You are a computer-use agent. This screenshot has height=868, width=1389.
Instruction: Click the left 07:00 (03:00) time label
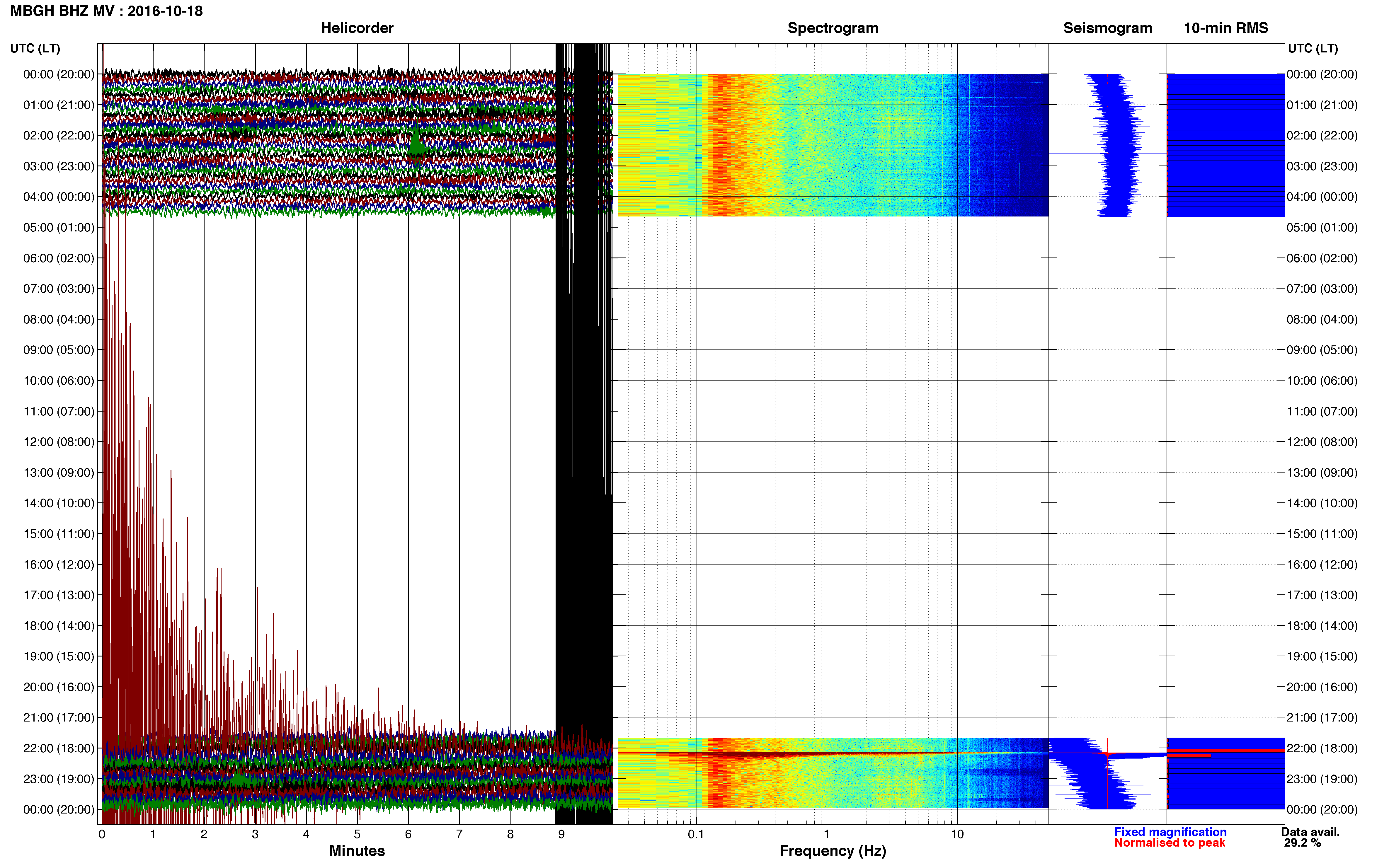59,289
